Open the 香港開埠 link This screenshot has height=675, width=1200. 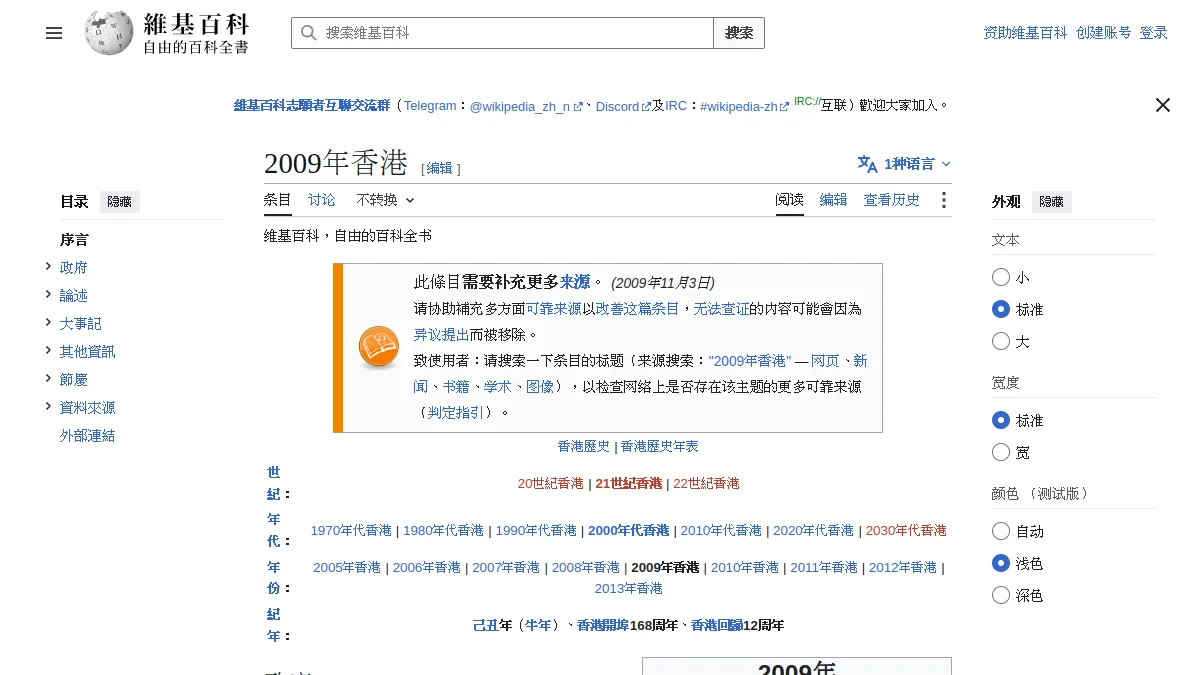click(x=603, y=626)
